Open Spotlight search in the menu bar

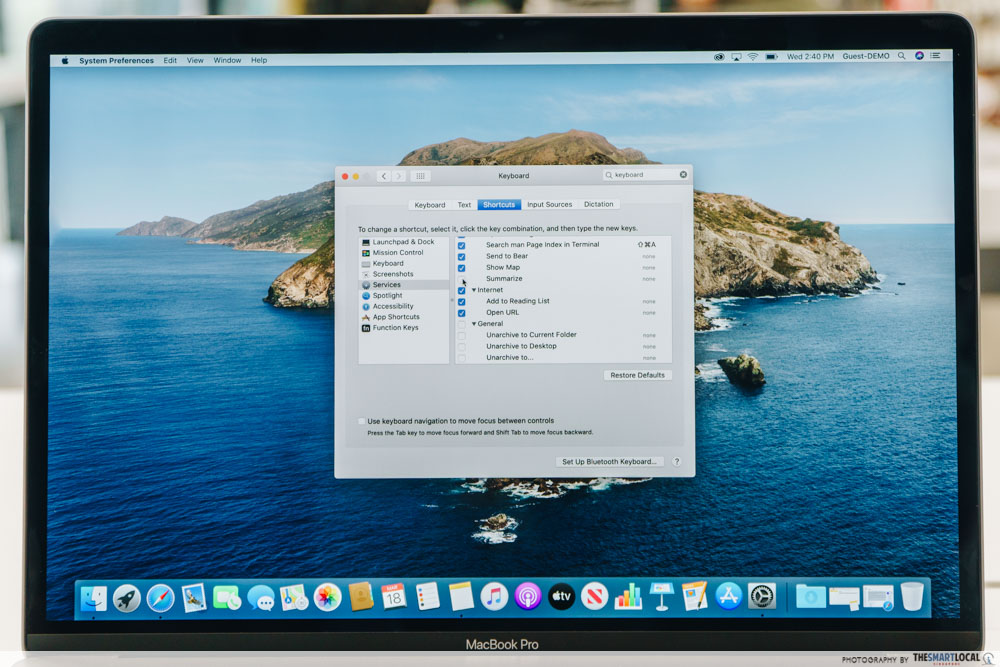(x=901, y=57)
